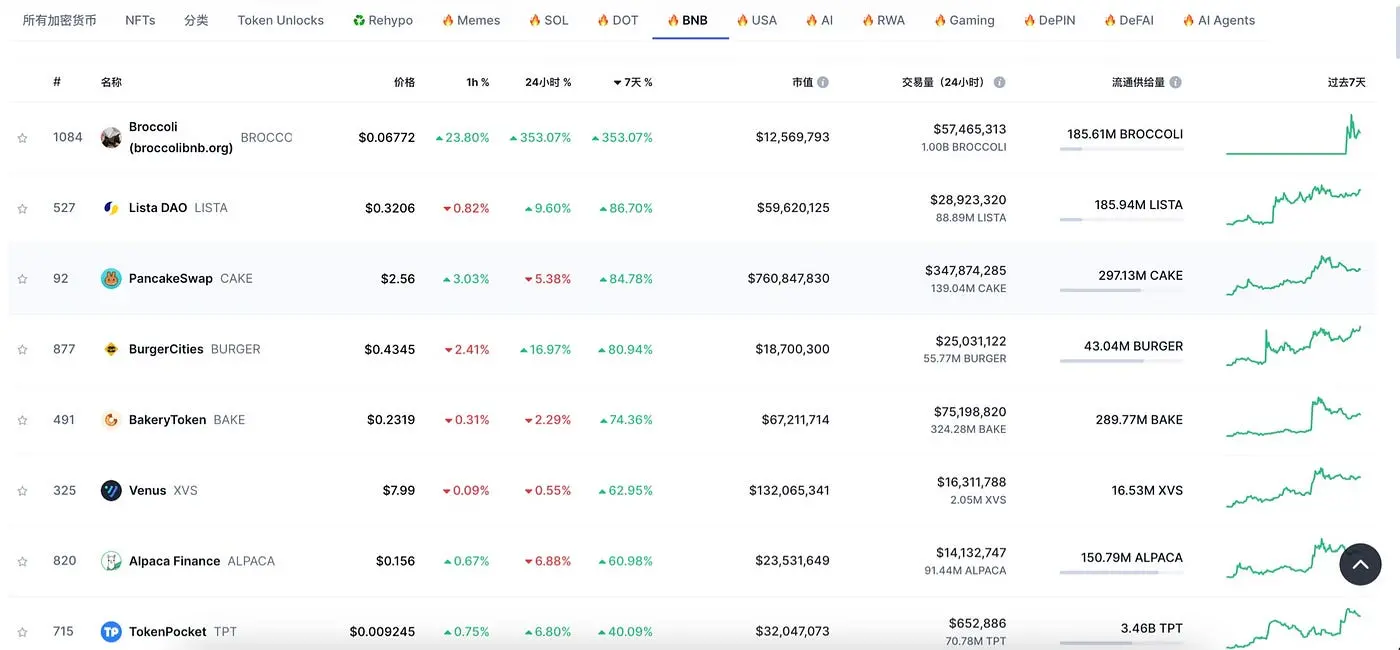Open the Token Unlocks section
This screenshot has height=650, width=1400.
(280, 19)
